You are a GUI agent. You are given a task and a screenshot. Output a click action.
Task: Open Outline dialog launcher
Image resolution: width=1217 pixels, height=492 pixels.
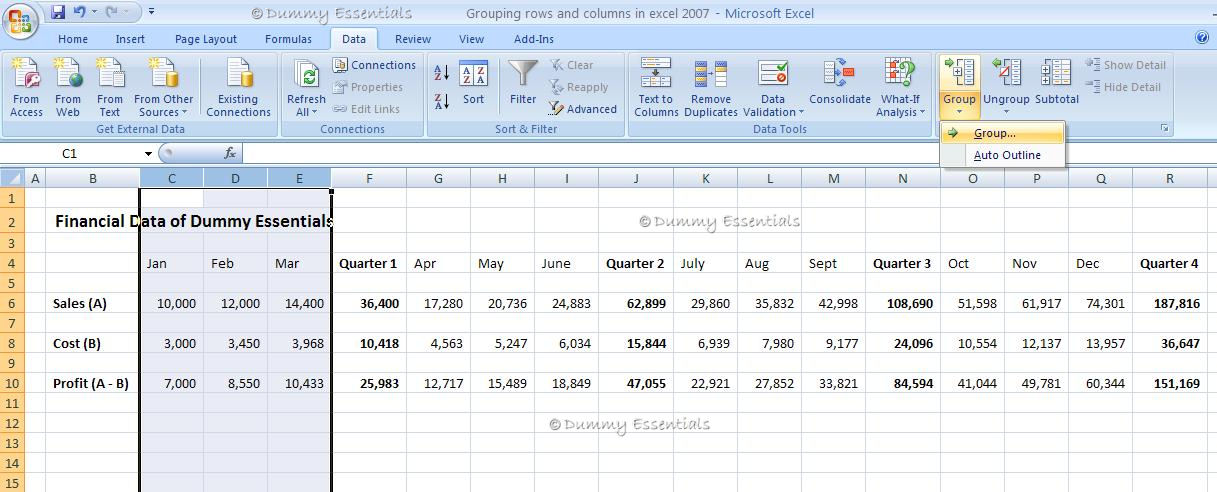pos(1164,129)
